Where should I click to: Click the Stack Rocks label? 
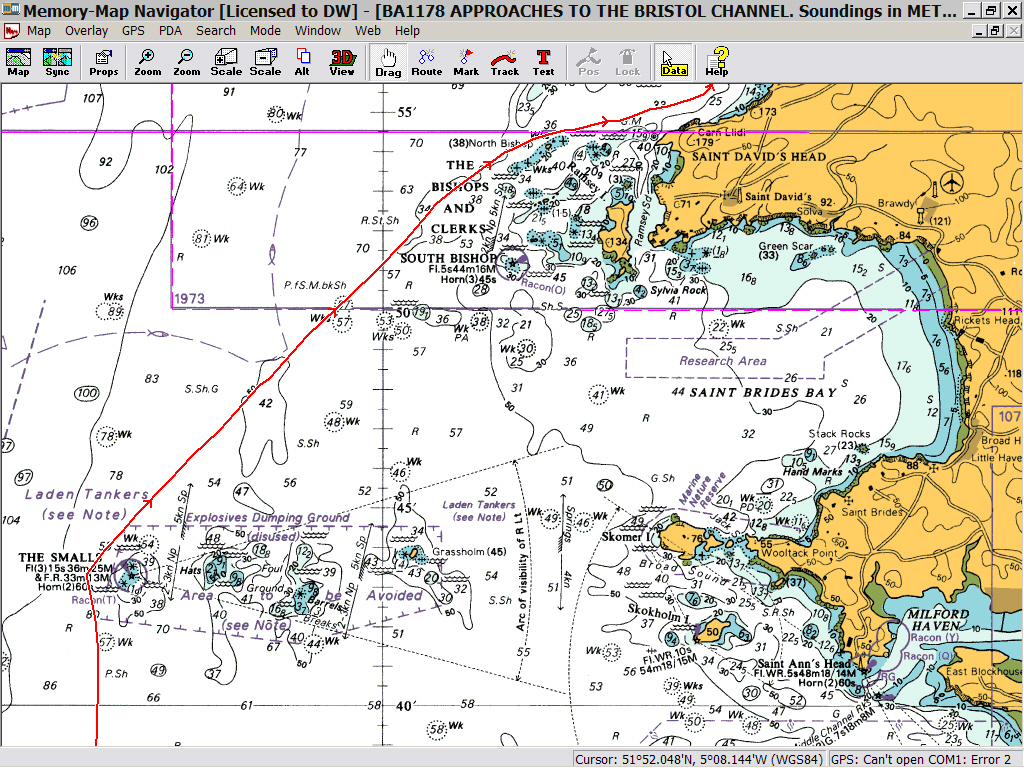839,434
